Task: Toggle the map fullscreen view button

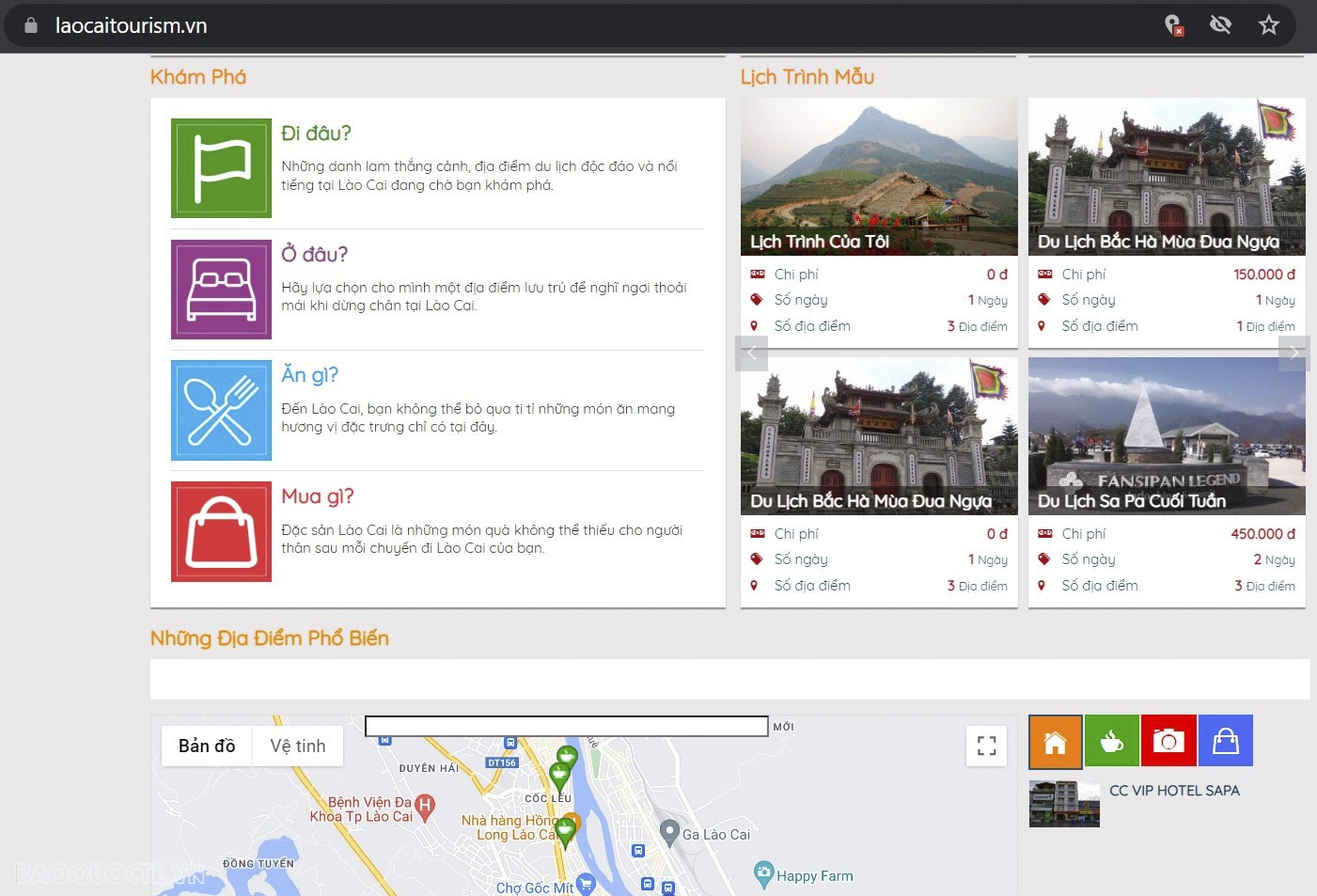Action: click(986, 747)
